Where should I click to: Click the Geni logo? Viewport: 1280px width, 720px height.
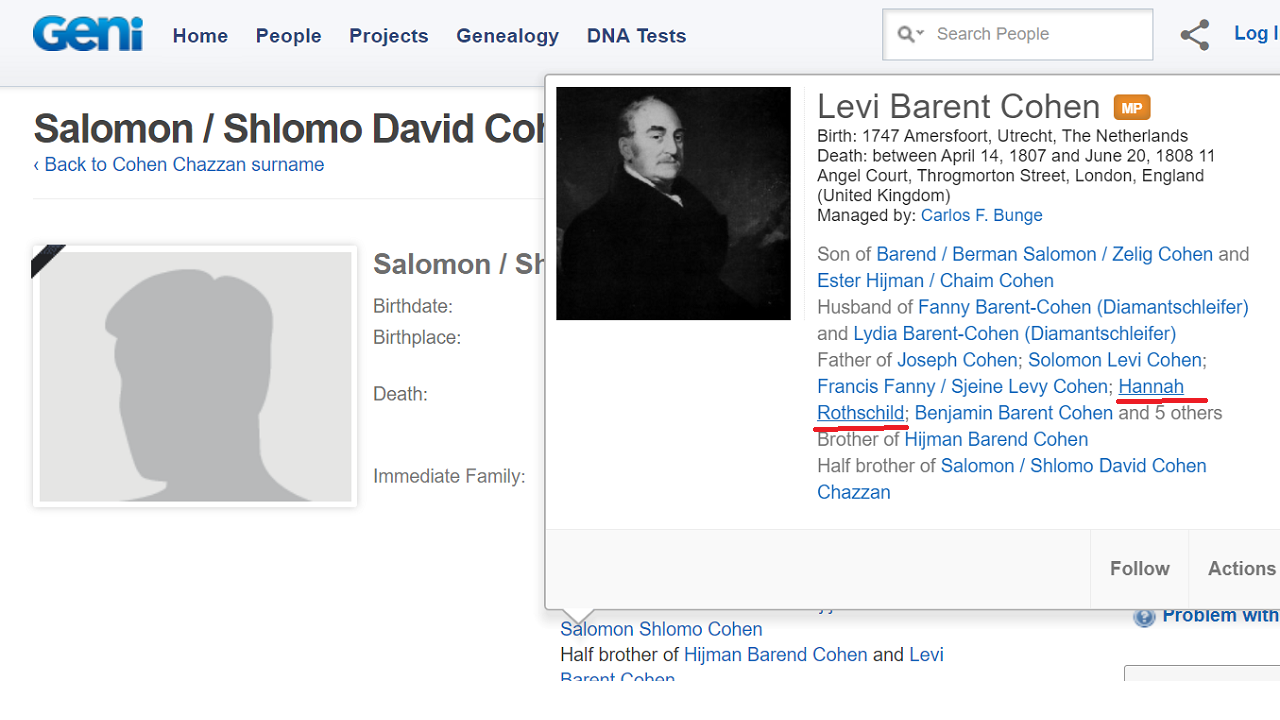[87, 34]
